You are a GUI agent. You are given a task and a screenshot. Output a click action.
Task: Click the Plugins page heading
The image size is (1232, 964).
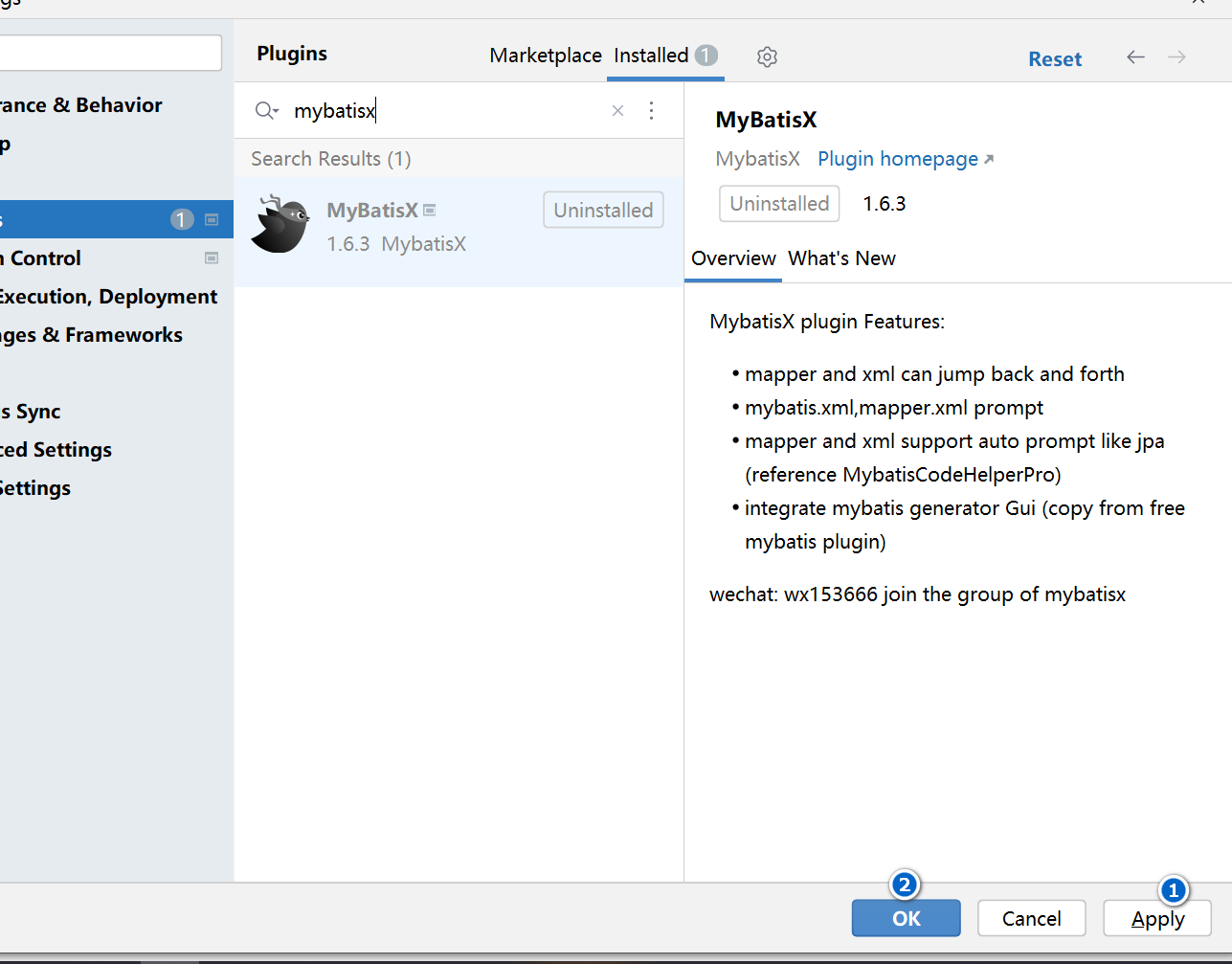[292, 54]
